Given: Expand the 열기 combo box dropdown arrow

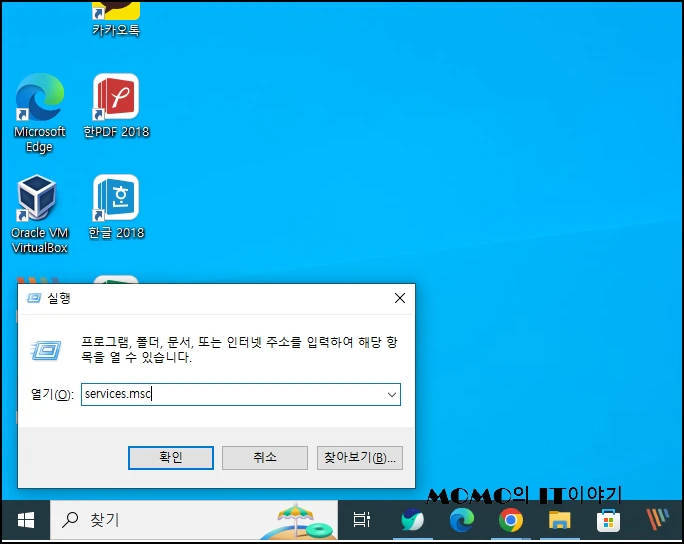Looking at the screenshot, I should 392,394.
